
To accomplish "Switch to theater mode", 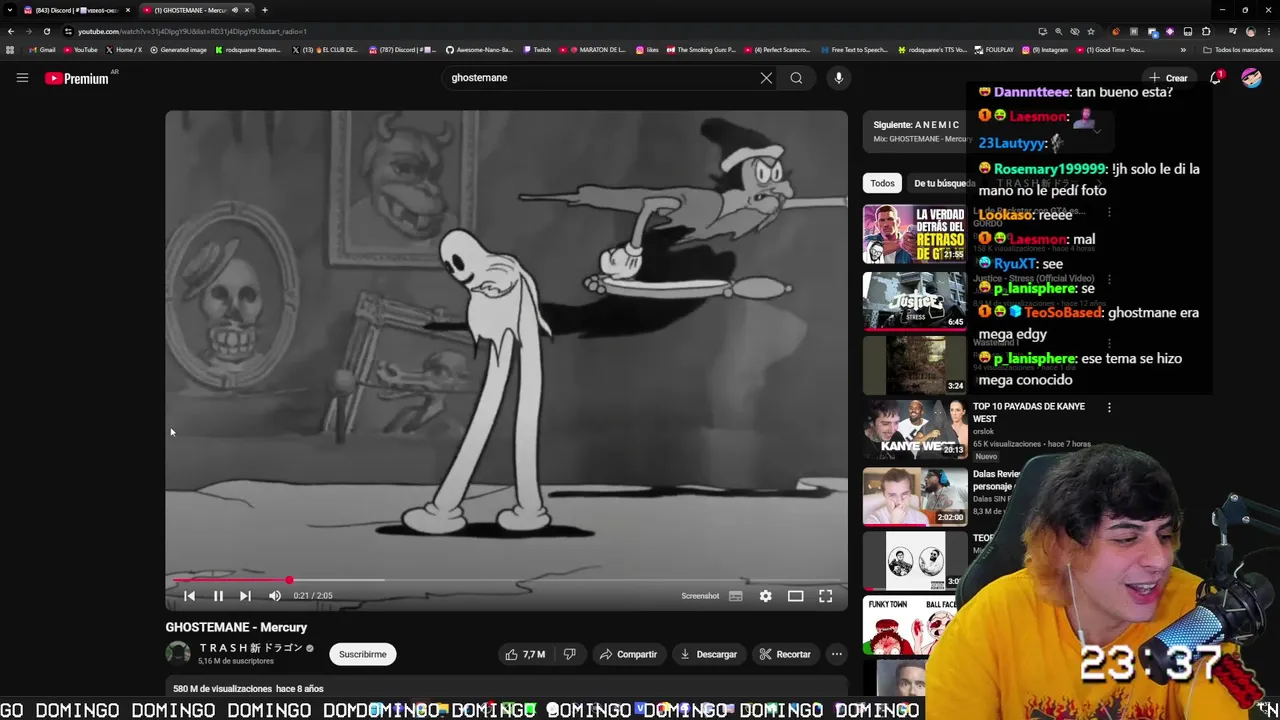I will click(x=795, y=596).
